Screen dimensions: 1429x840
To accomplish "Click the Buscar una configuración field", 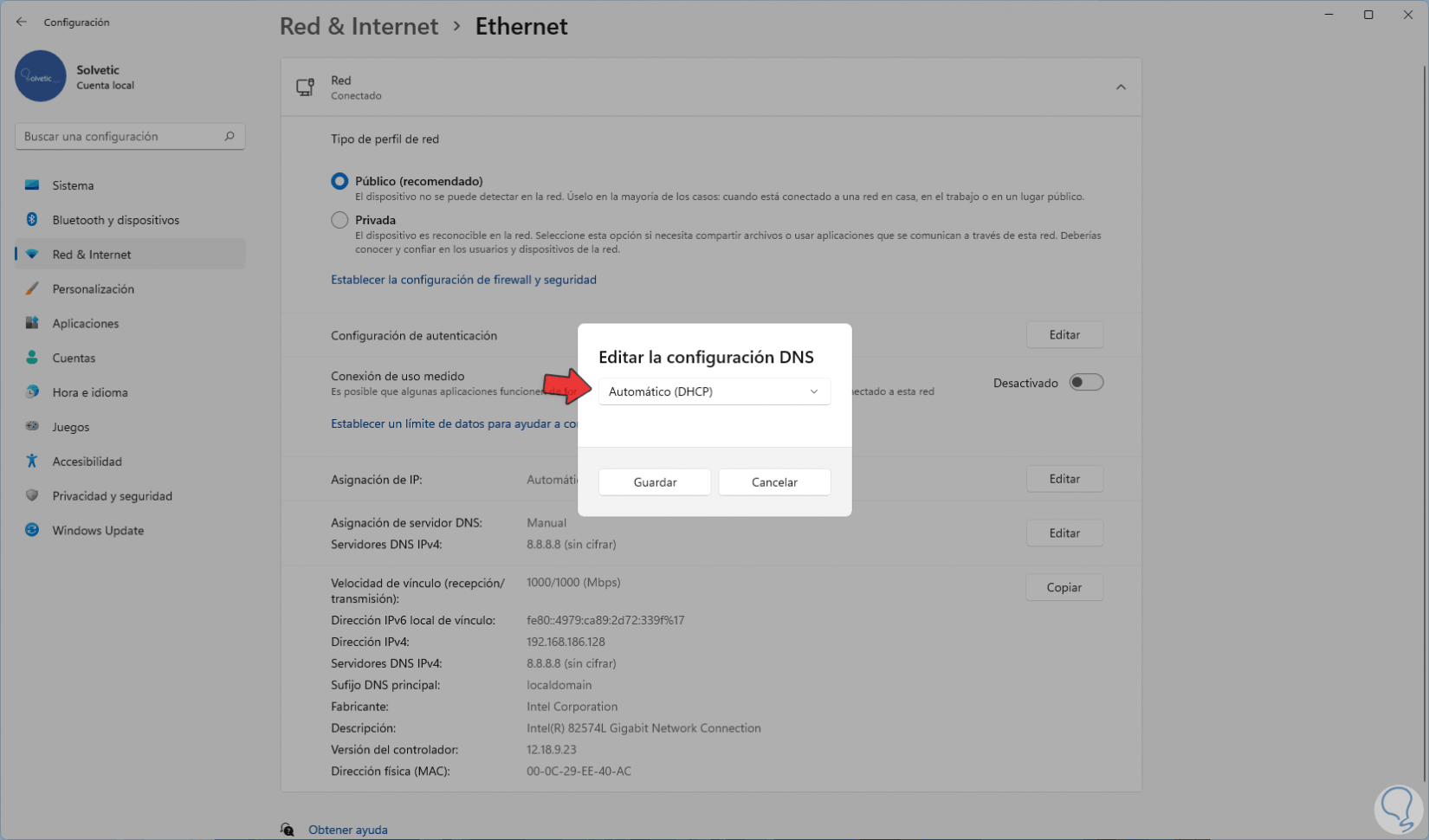I will point(120,136).
